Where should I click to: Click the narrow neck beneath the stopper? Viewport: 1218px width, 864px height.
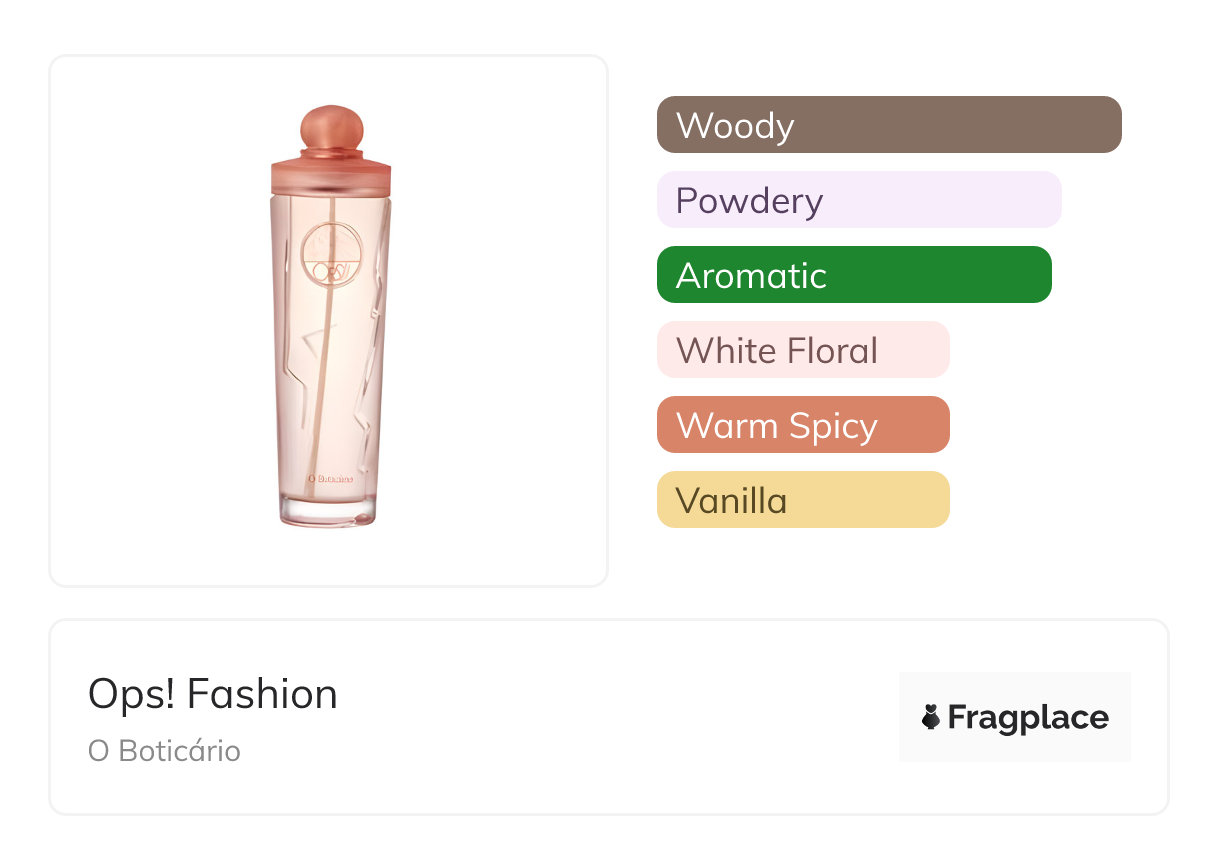click(x=330, y=151)
